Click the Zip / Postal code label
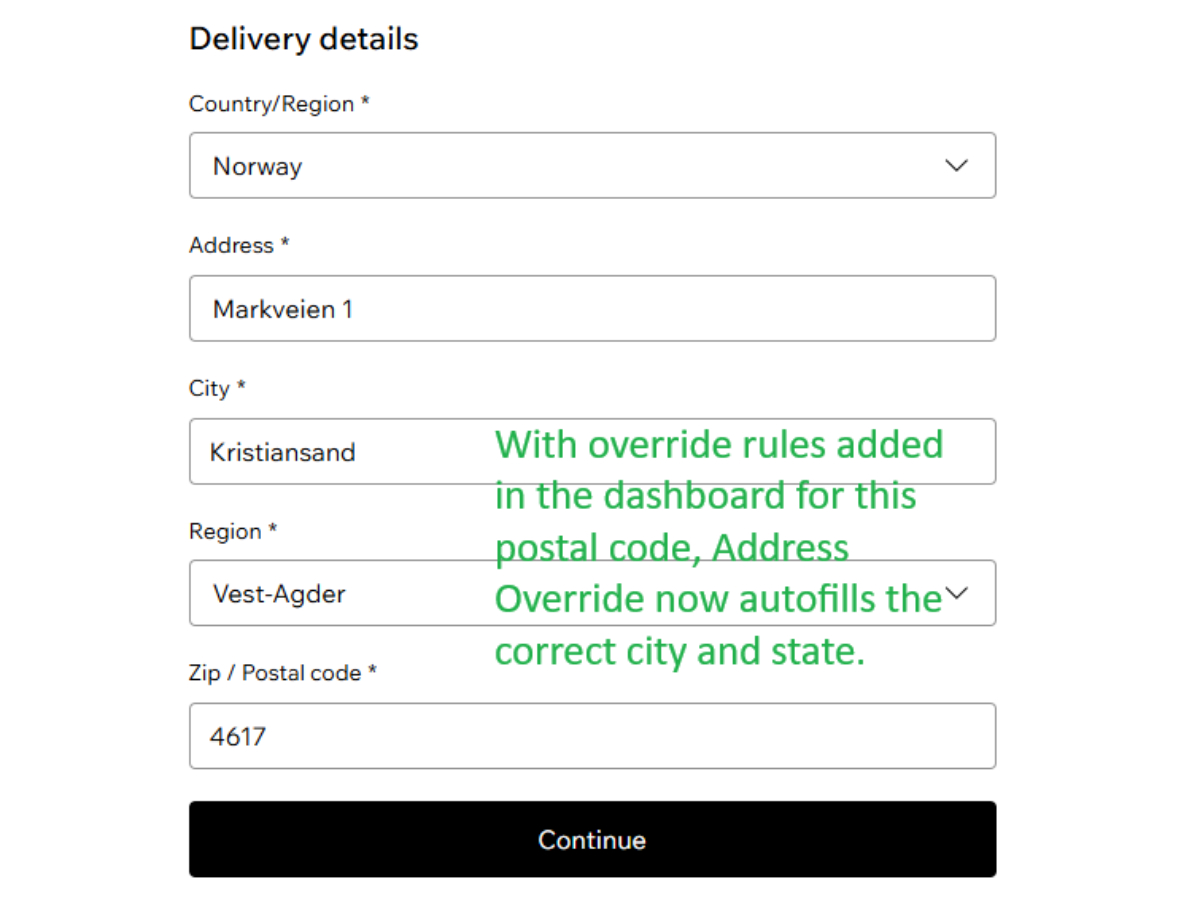This screenshot has width=1200, height=900. tap(274, 673)
